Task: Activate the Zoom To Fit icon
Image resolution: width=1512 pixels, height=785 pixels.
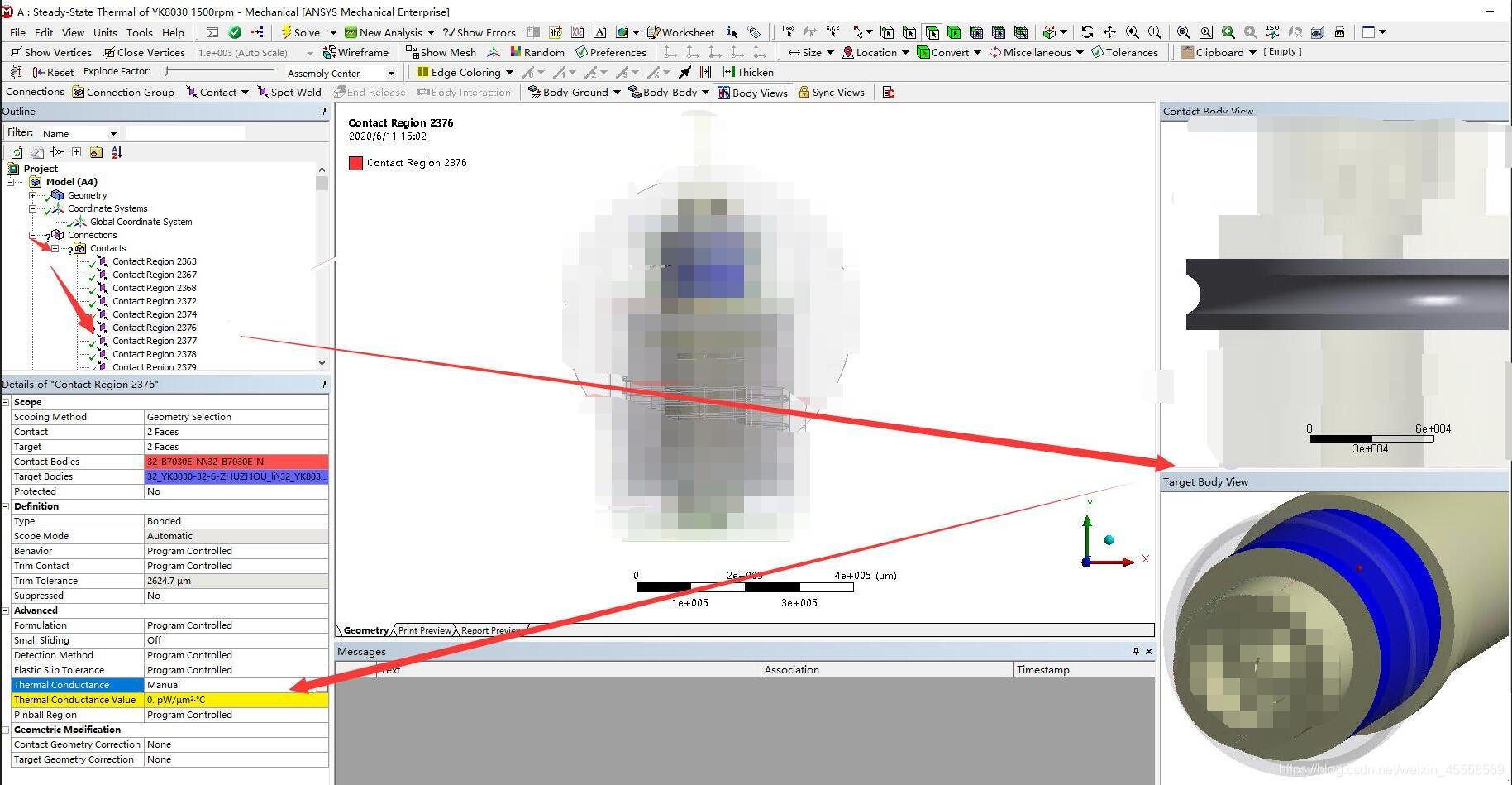Action: (1183, 32)
